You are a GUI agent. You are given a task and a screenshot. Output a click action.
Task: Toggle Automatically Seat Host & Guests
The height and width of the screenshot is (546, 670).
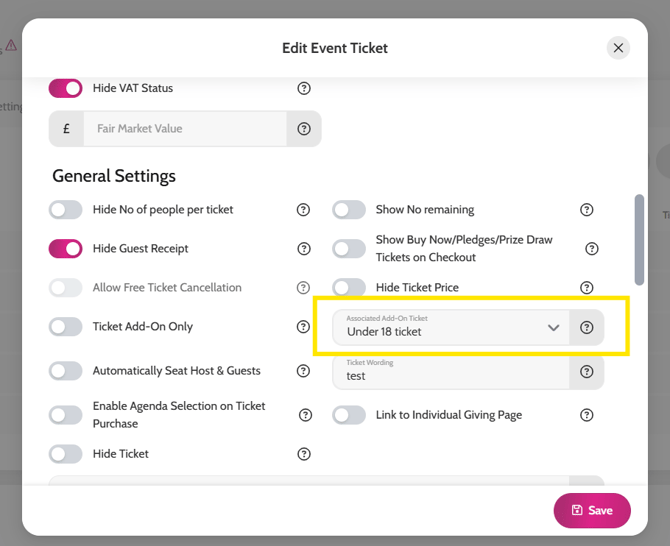point(66,371)
